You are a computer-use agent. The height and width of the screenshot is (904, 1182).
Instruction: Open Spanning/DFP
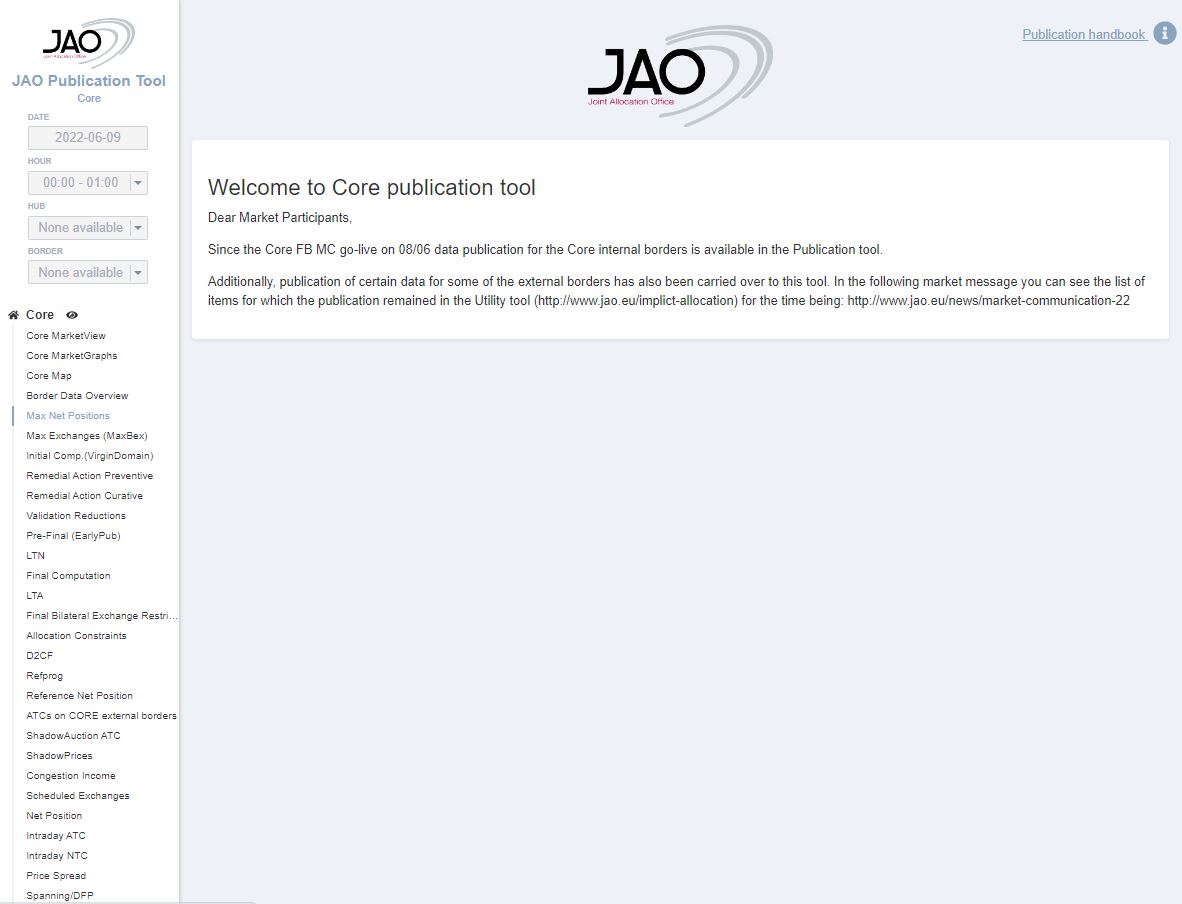click(x=60, y=895)
